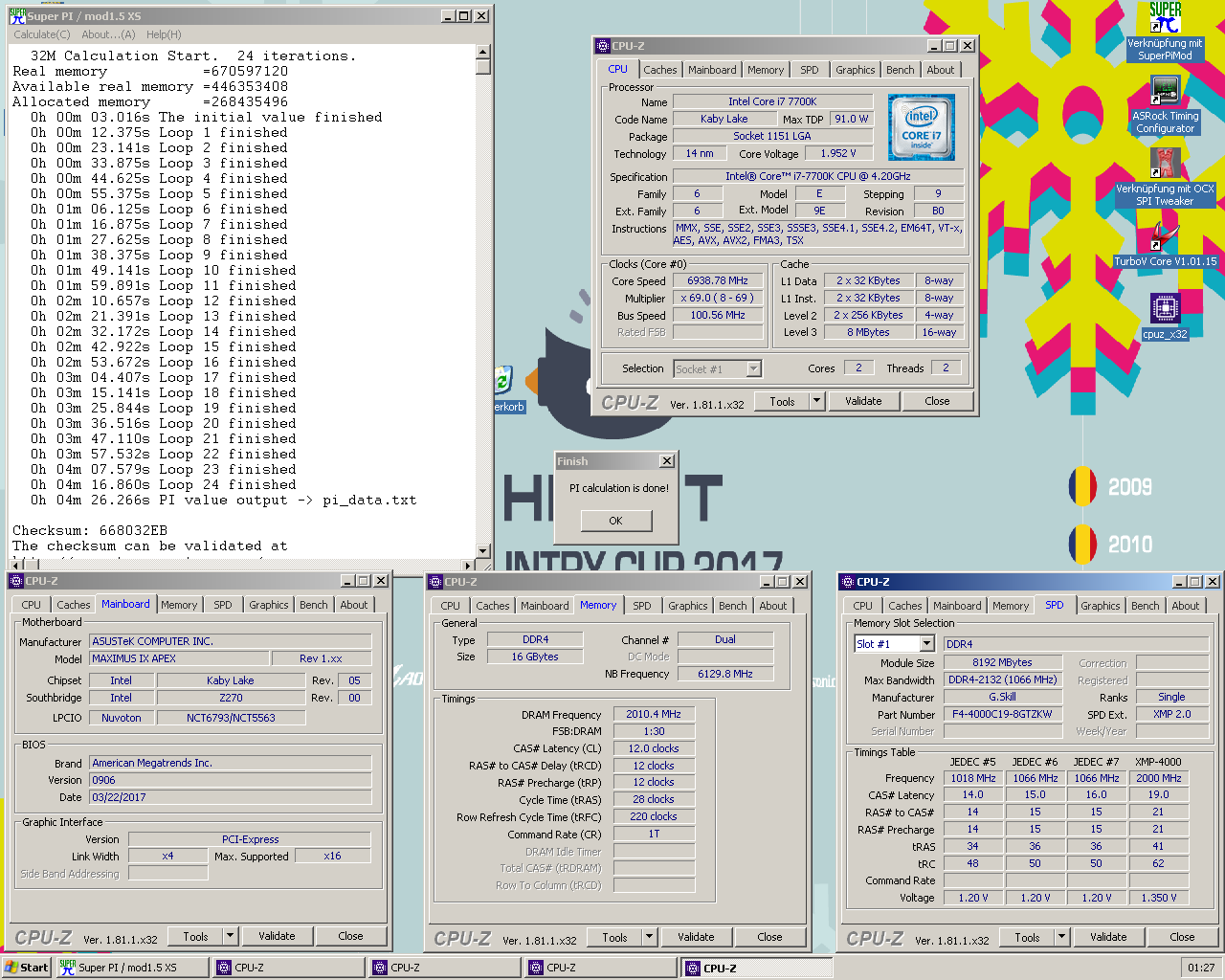
Task: Click Super PI vertical scrollbar up arrow
Action: coord(483,52)
